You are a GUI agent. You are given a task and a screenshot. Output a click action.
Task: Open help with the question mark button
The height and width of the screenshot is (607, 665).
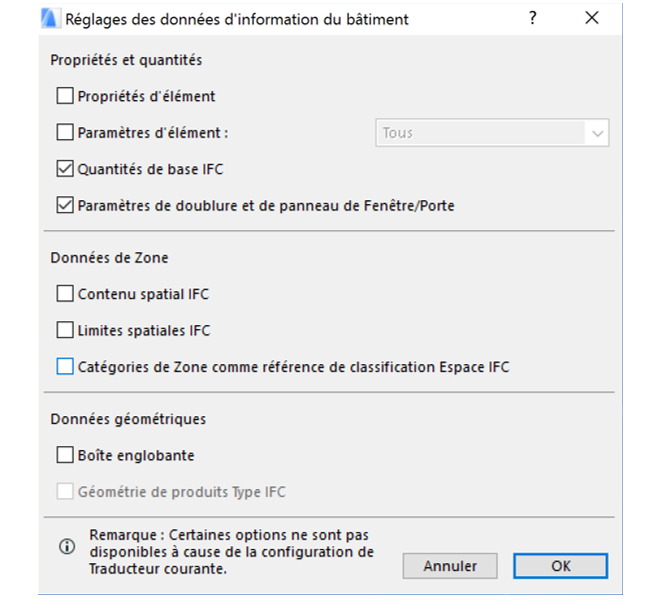tap(533, 18)
